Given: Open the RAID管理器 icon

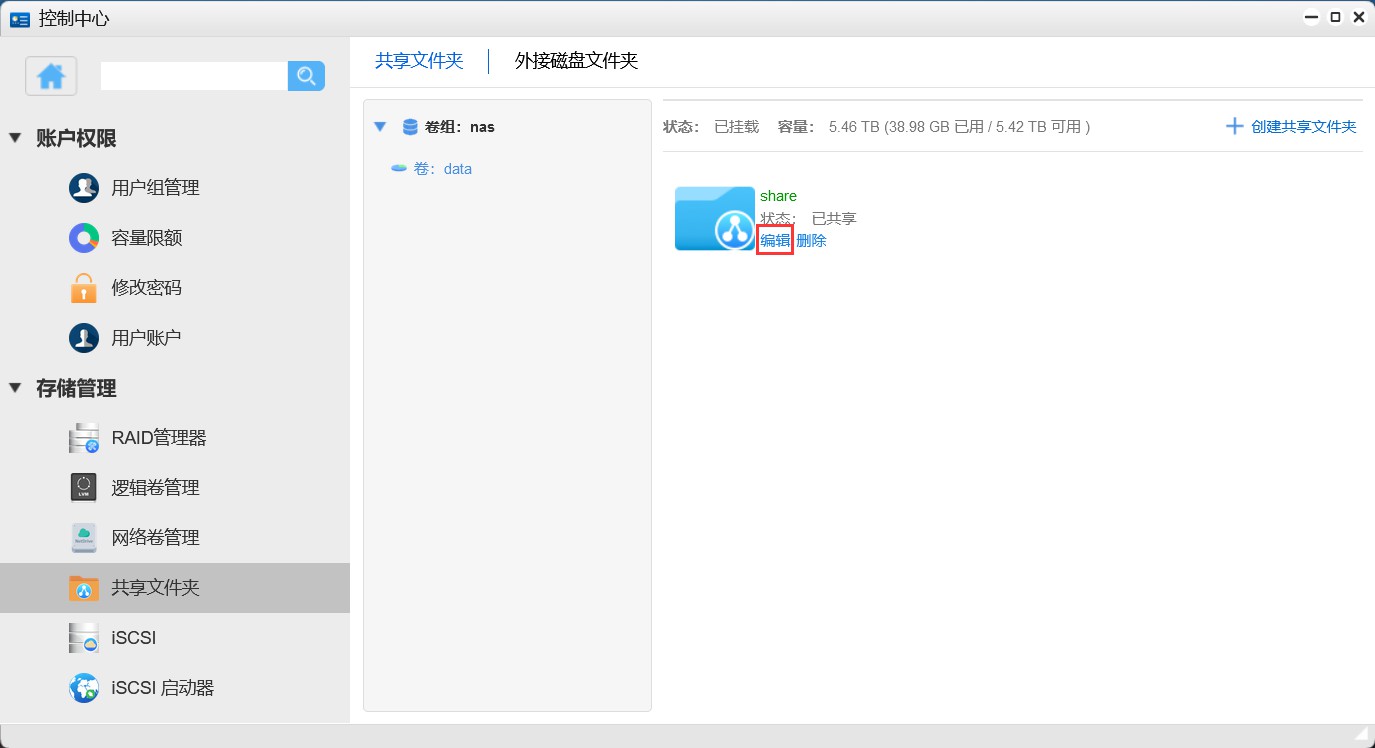Looking at the screenshot, I should (x=84, y=438).
